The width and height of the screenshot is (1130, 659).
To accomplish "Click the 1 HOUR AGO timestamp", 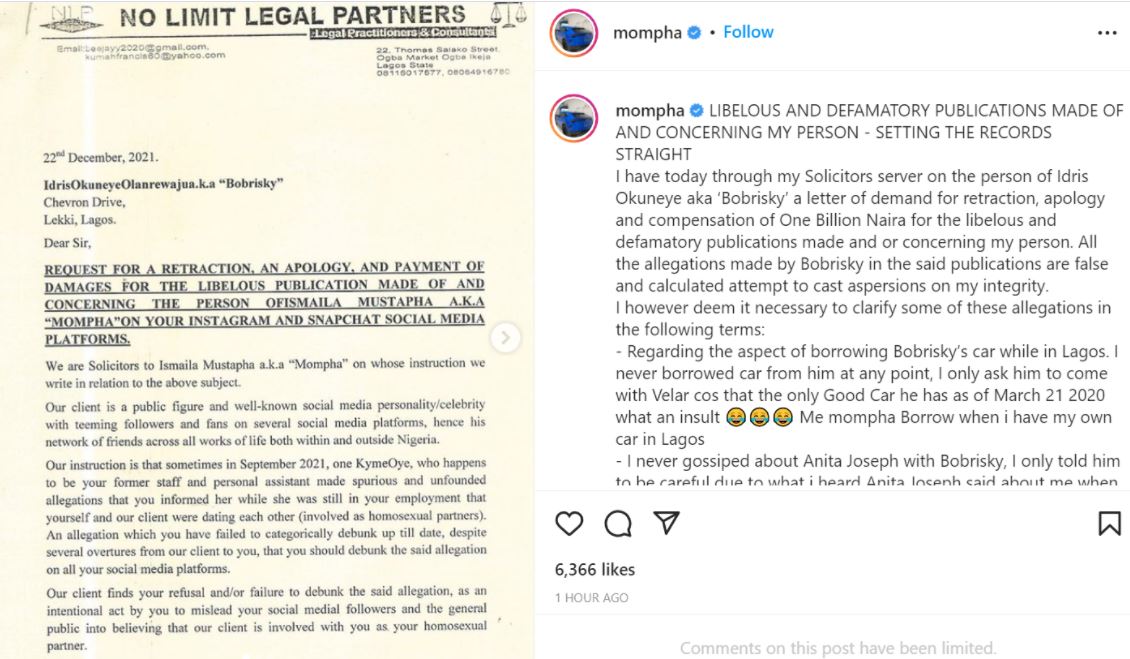I will tap(592, 598).
